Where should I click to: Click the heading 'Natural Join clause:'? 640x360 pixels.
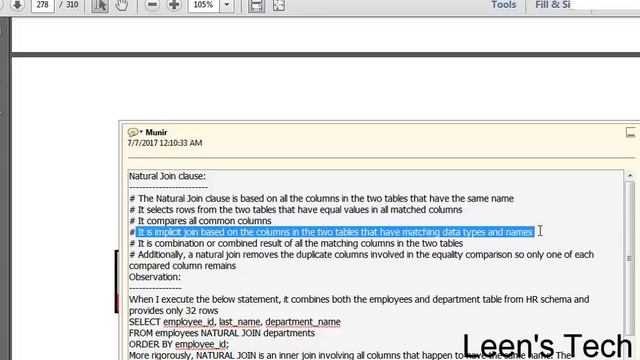click(167, 176)
